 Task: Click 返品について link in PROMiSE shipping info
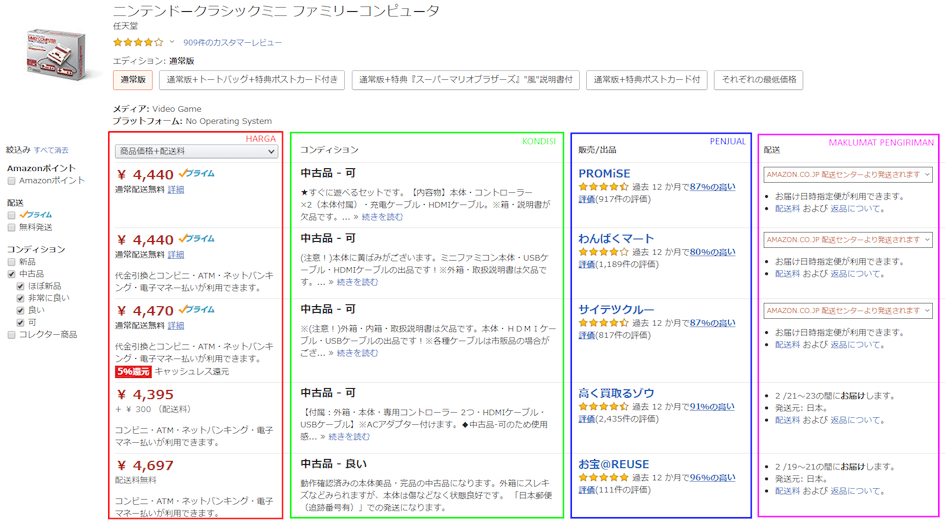click(x=855, y=209)
